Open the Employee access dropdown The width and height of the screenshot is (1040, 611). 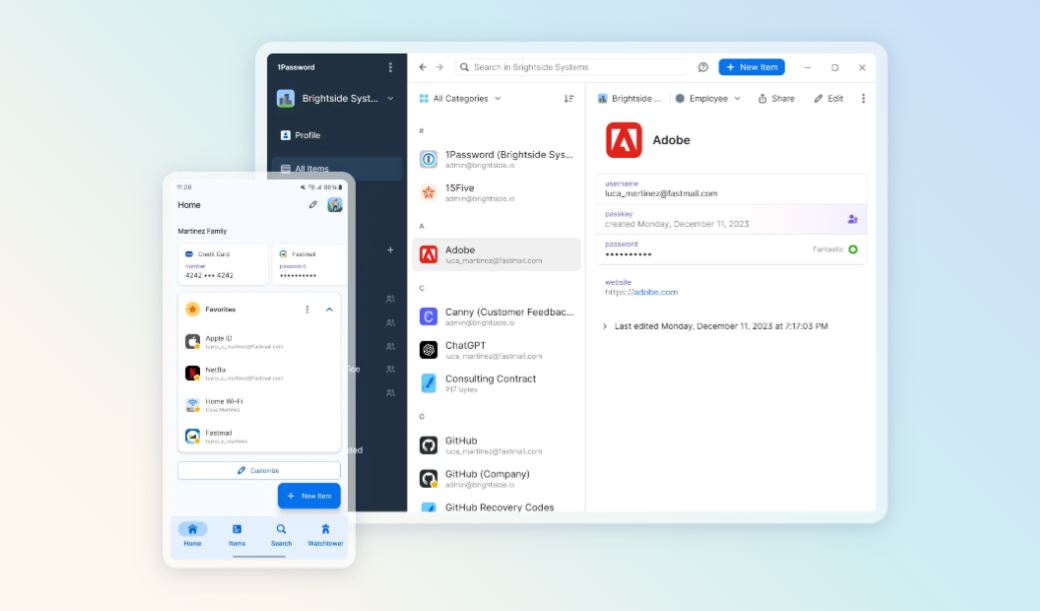point(706,98)
